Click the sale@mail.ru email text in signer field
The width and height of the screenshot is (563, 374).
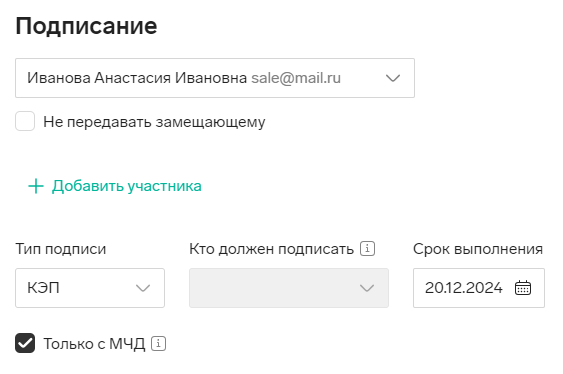(x=296, y=78)
